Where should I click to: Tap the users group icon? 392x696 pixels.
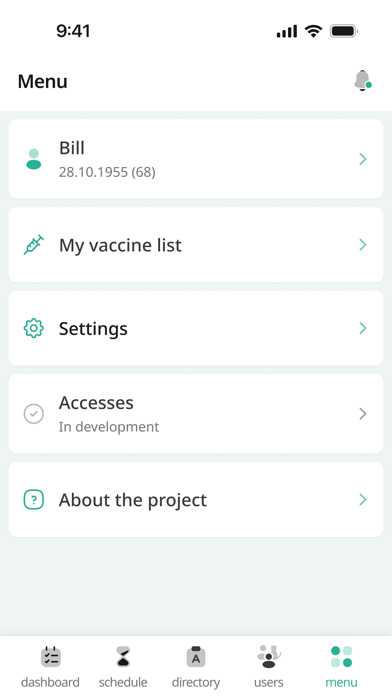point(269,656)
